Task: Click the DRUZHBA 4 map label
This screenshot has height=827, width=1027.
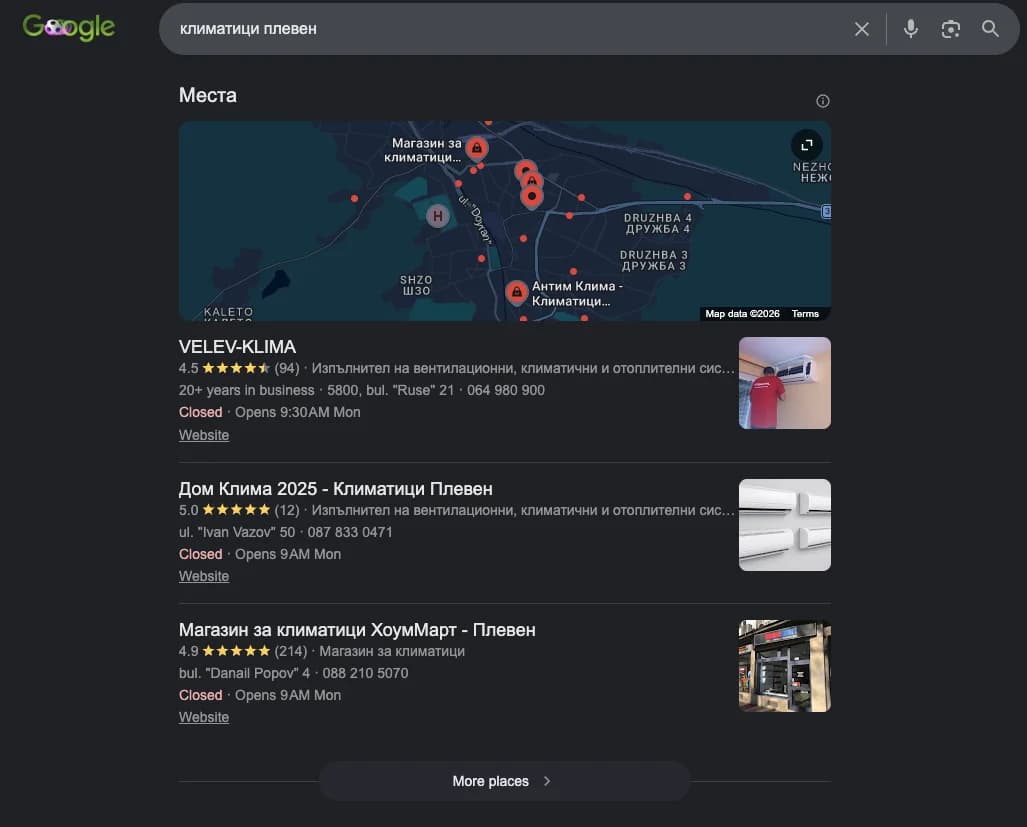Action: click(x=658, y=223)
